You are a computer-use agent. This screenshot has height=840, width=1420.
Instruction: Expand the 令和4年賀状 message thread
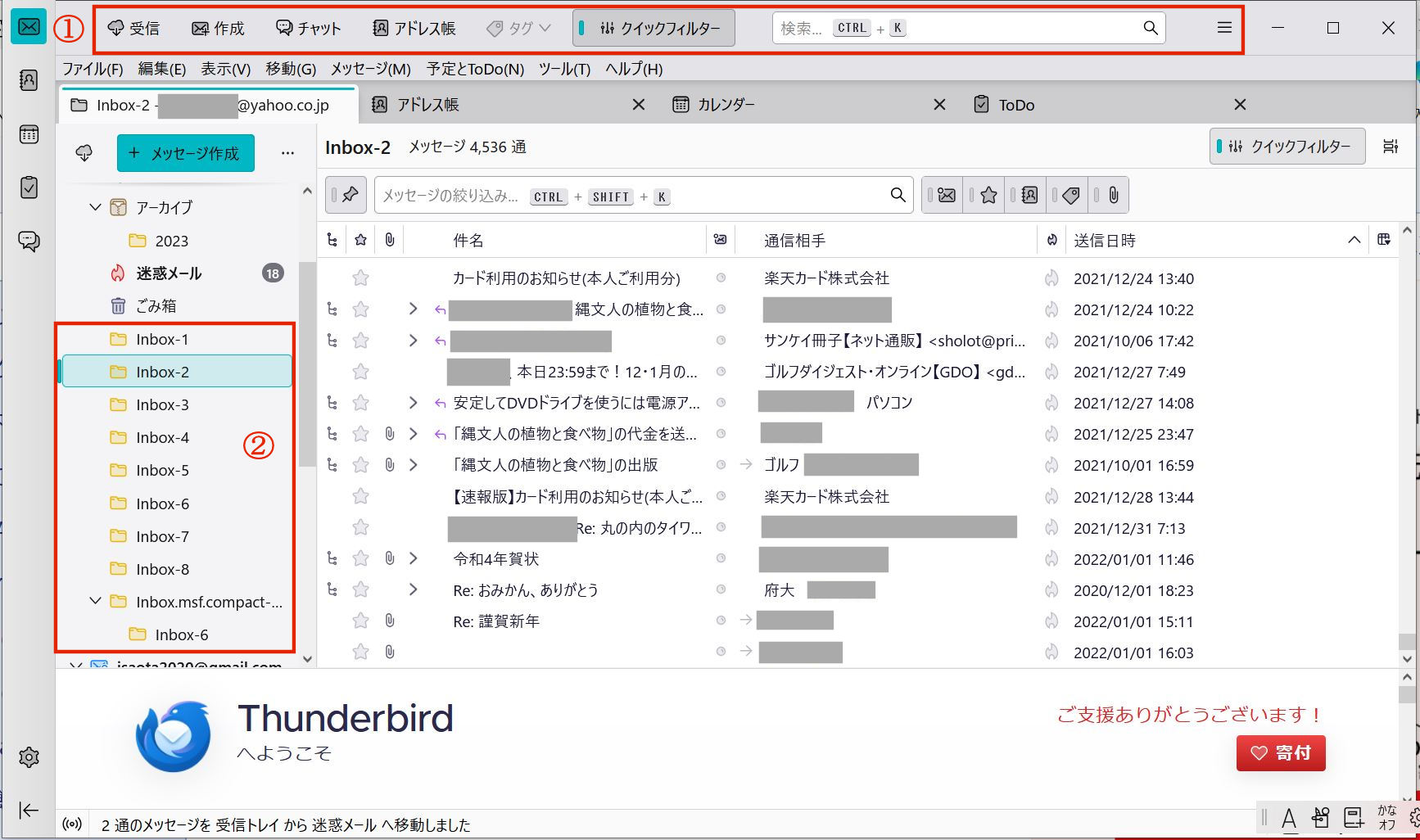point(413,559)
